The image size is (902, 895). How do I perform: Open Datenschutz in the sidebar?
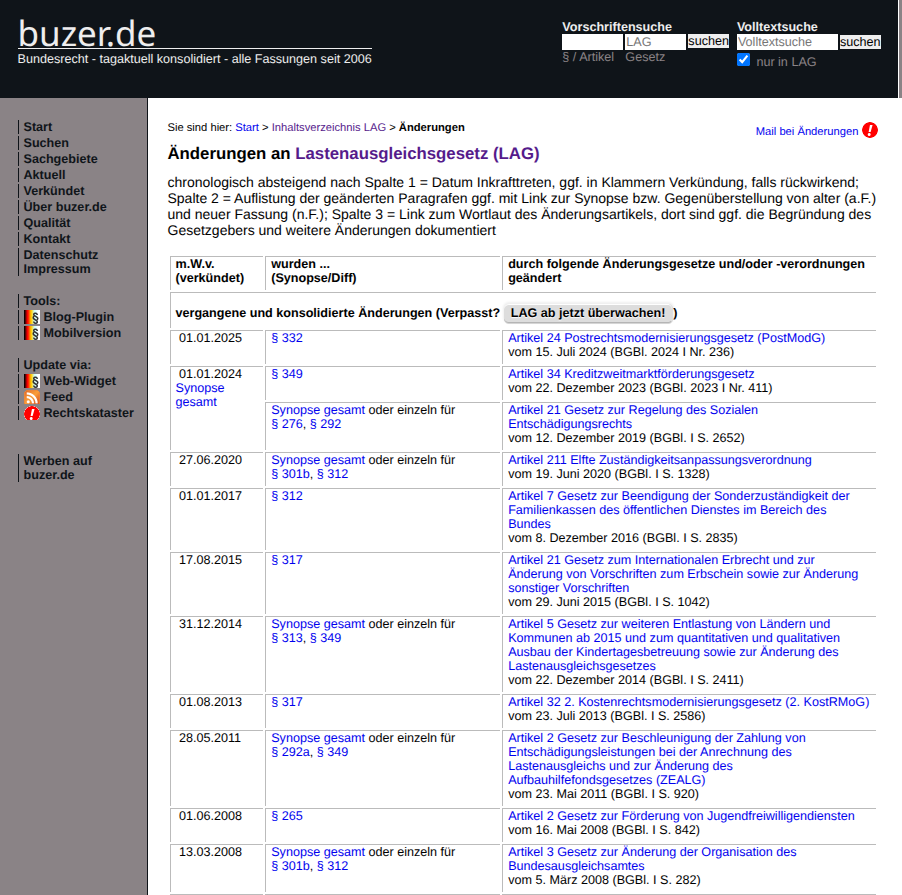coord(61,255)
